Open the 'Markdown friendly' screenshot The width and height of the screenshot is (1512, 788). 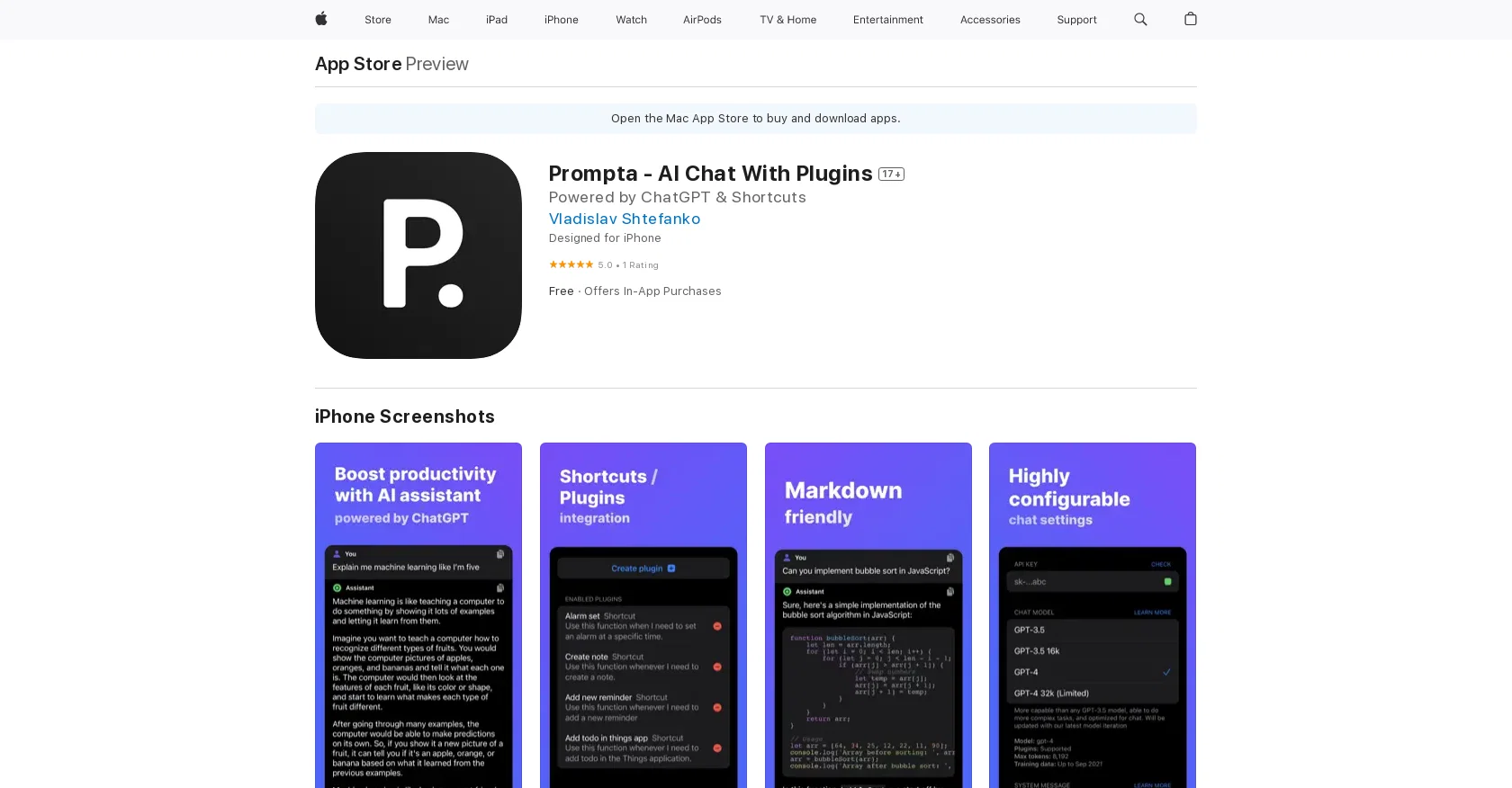(868, 615)
